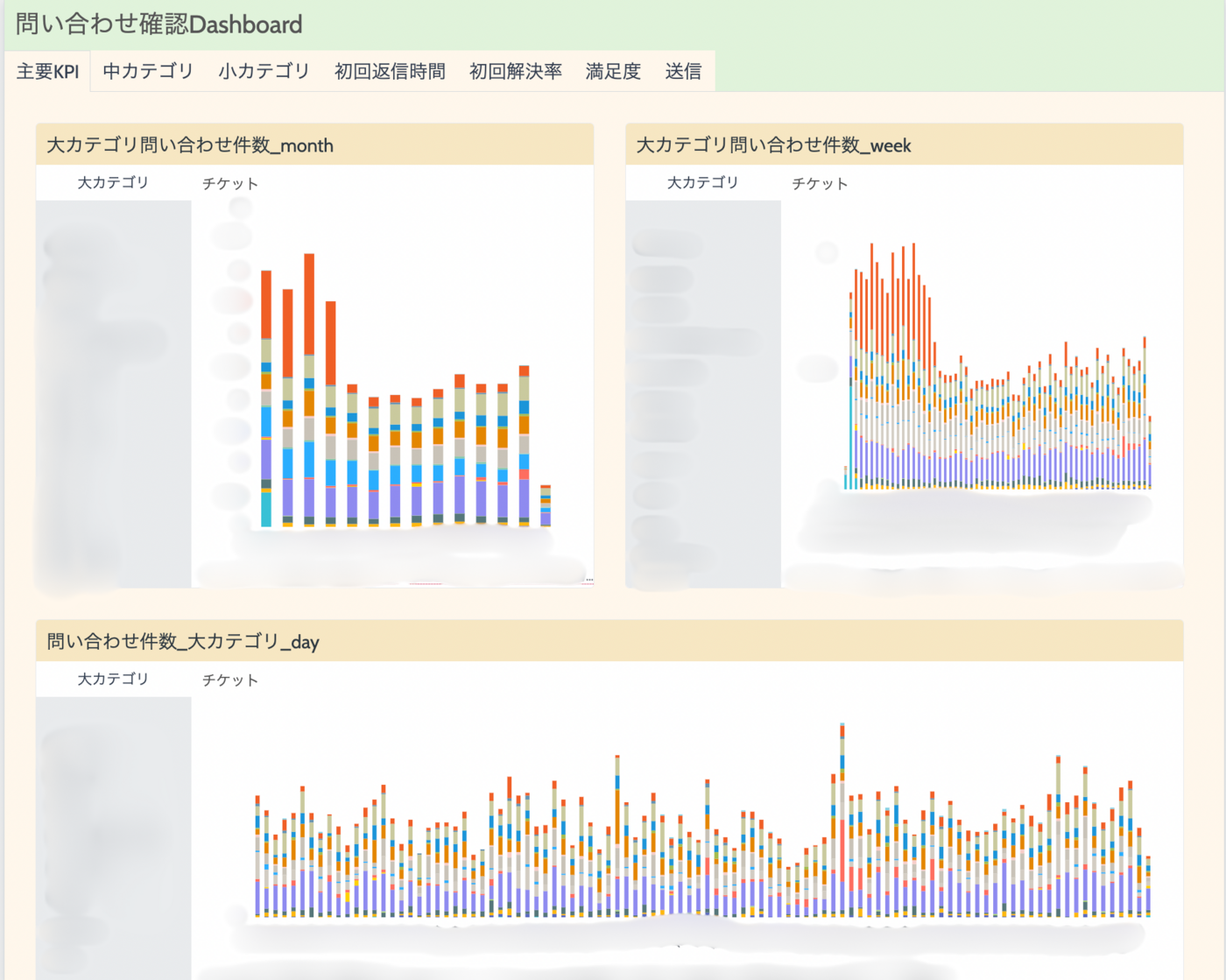Select チケット header in week panel
Viewport: 1226px width, 980px height.
820,183
